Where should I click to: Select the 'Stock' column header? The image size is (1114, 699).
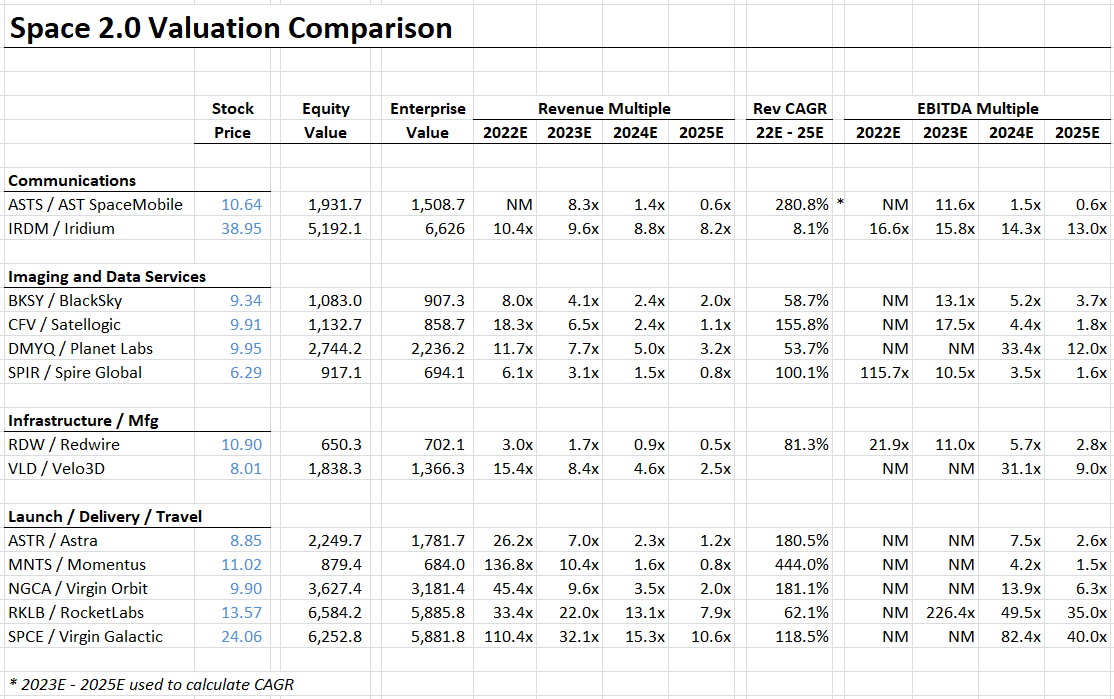[232, 109]
